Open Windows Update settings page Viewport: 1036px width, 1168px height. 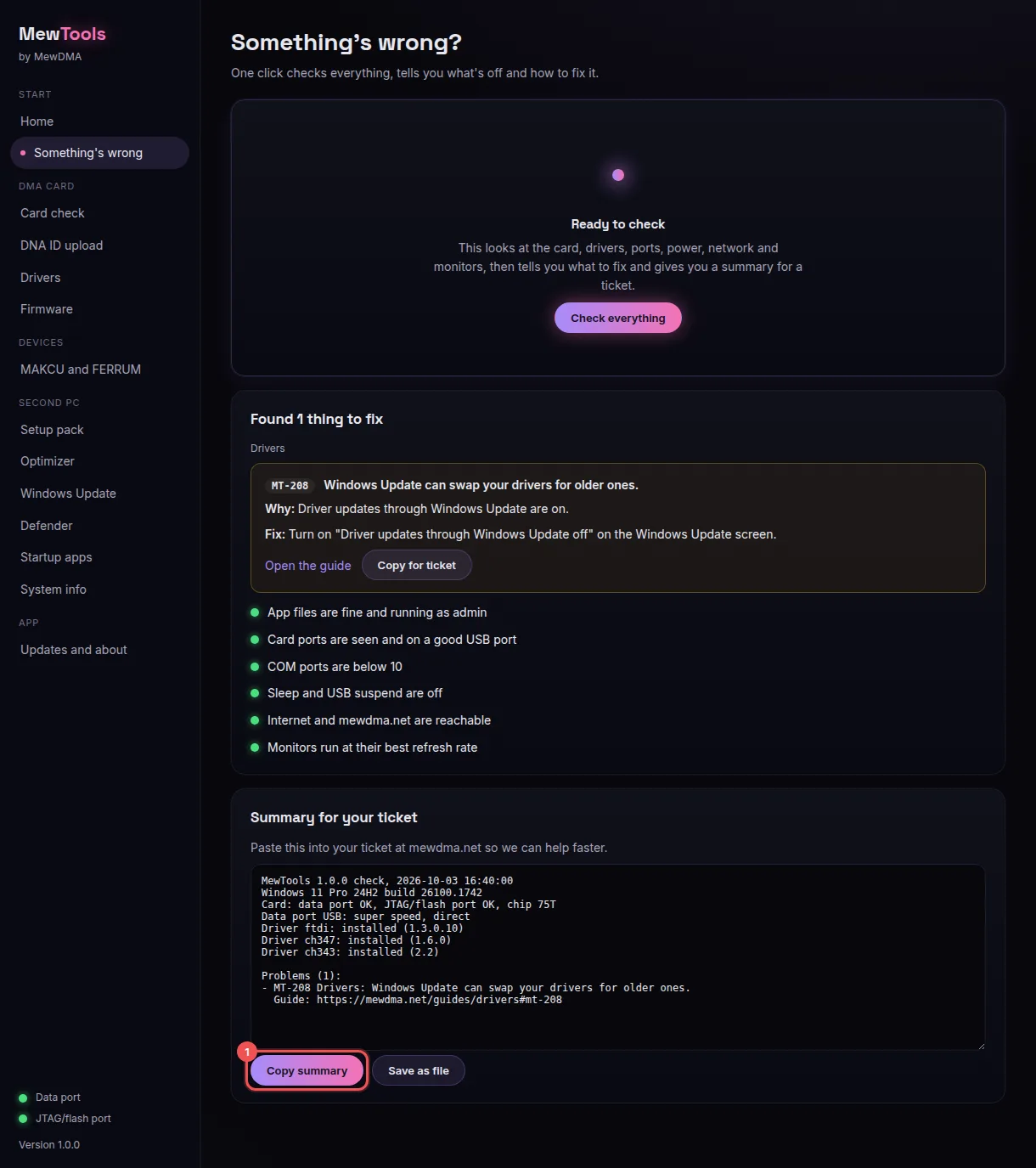[x=99, y=494]
